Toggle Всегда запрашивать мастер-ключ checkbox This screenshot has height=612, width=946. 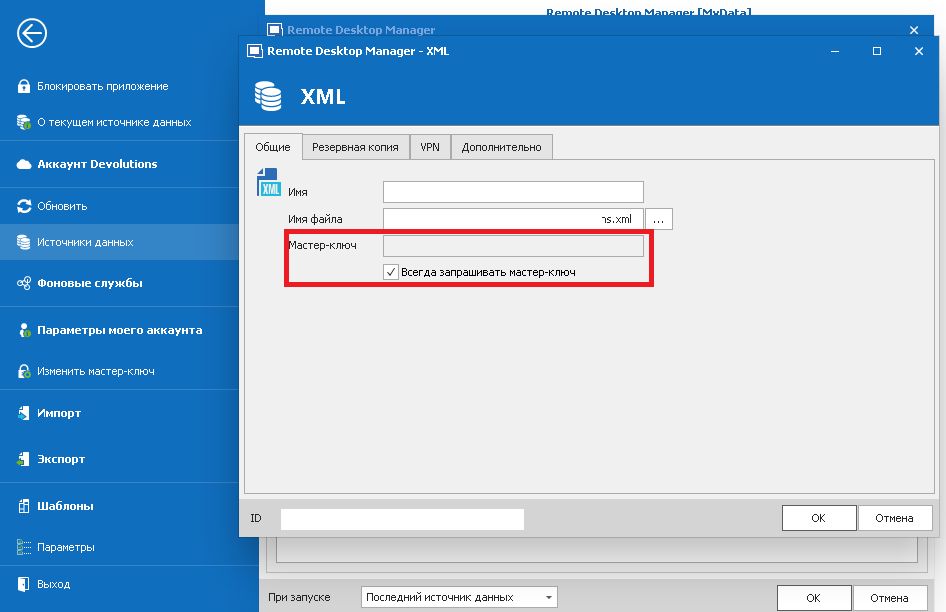[x=391, y=272]
